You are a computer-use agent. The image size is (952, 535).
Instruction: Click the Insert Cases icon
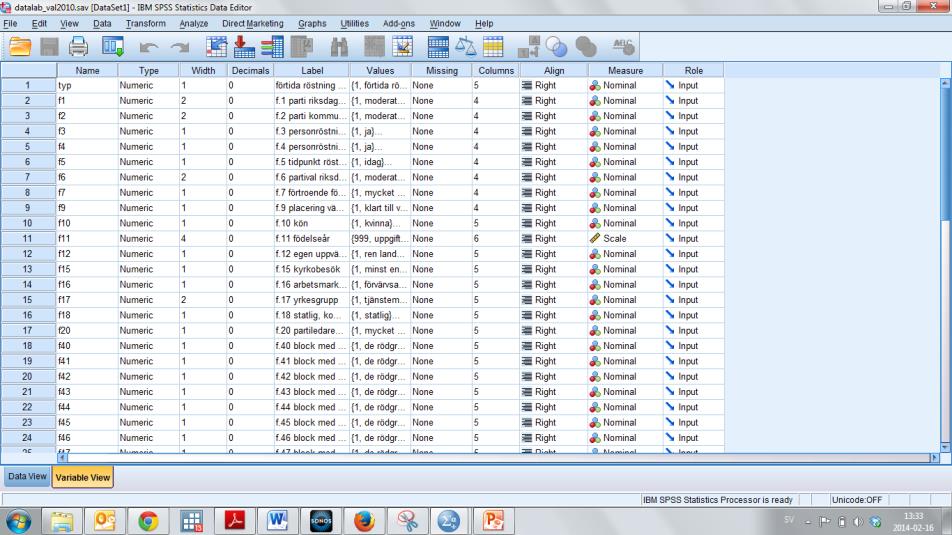(374, 47)
